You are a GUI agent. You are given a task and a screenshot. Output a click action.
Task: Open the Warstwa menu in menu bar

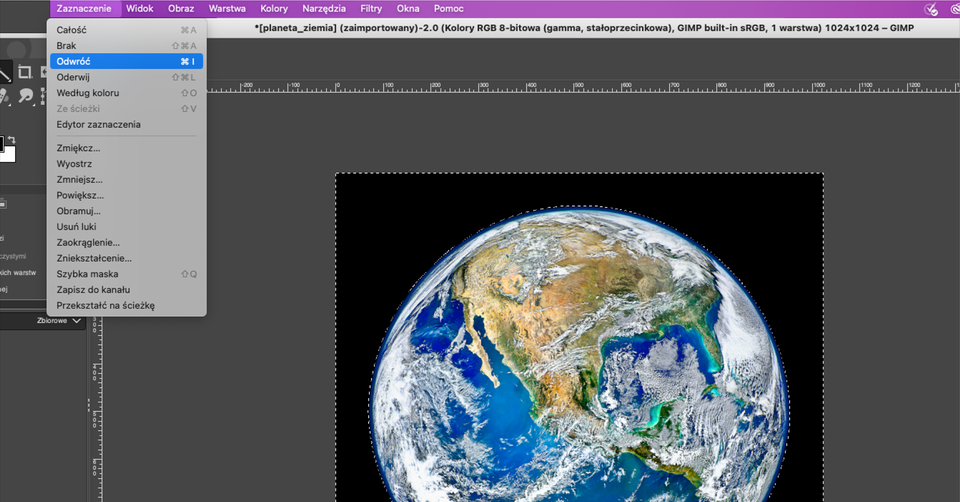(227, 9)
